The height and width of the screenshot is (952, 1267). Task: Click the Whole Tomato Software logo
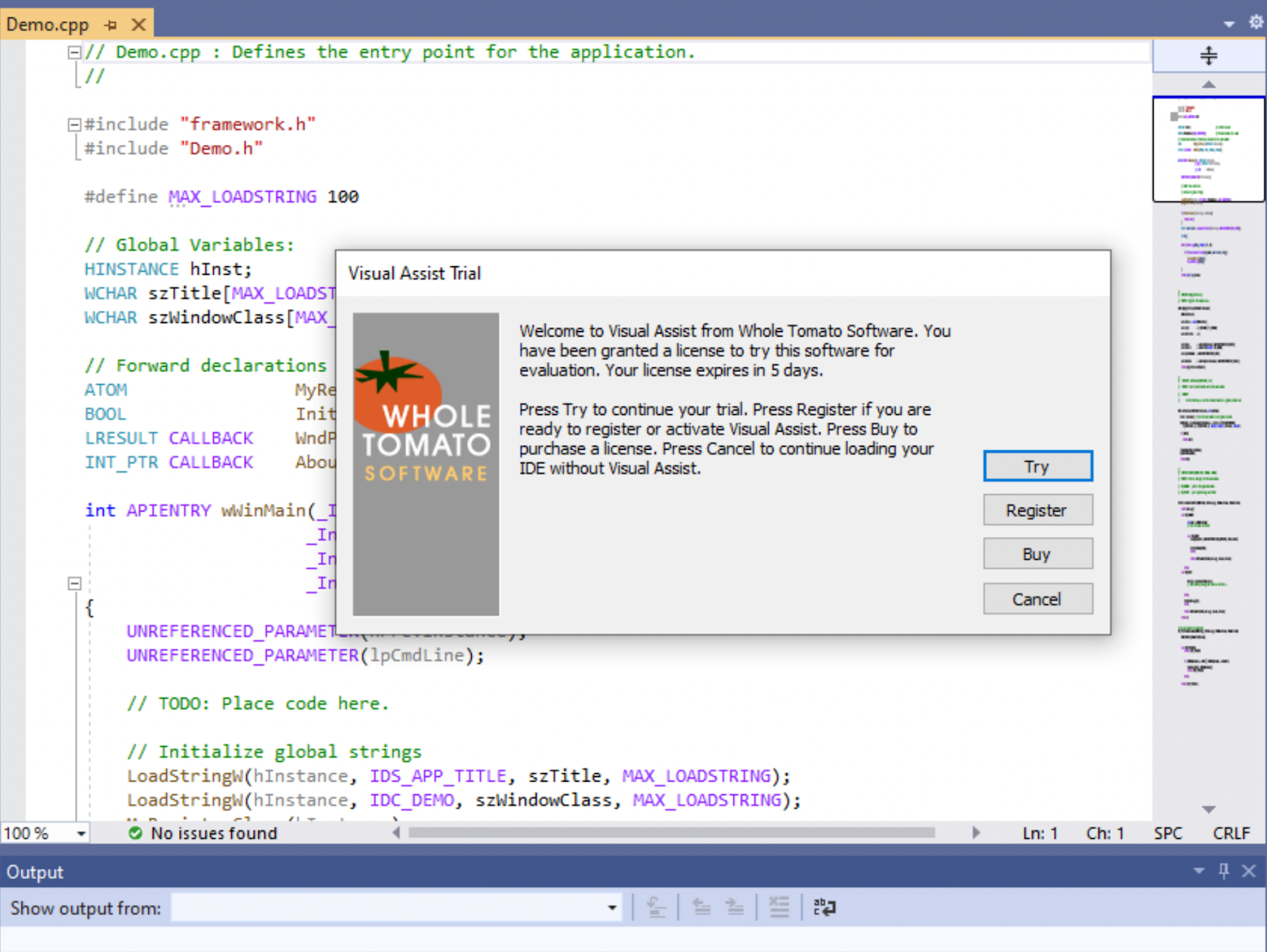426,464
